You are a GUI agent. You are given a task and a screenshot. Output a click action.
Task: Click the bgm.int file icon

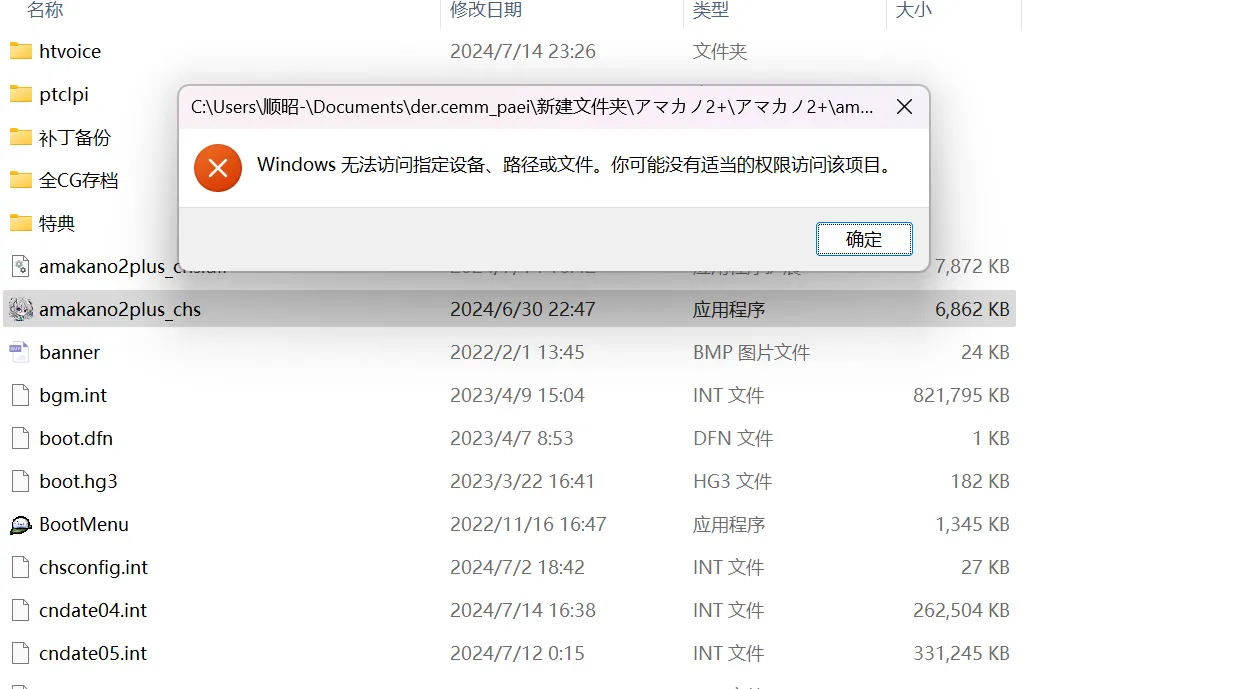coord(21,395)
